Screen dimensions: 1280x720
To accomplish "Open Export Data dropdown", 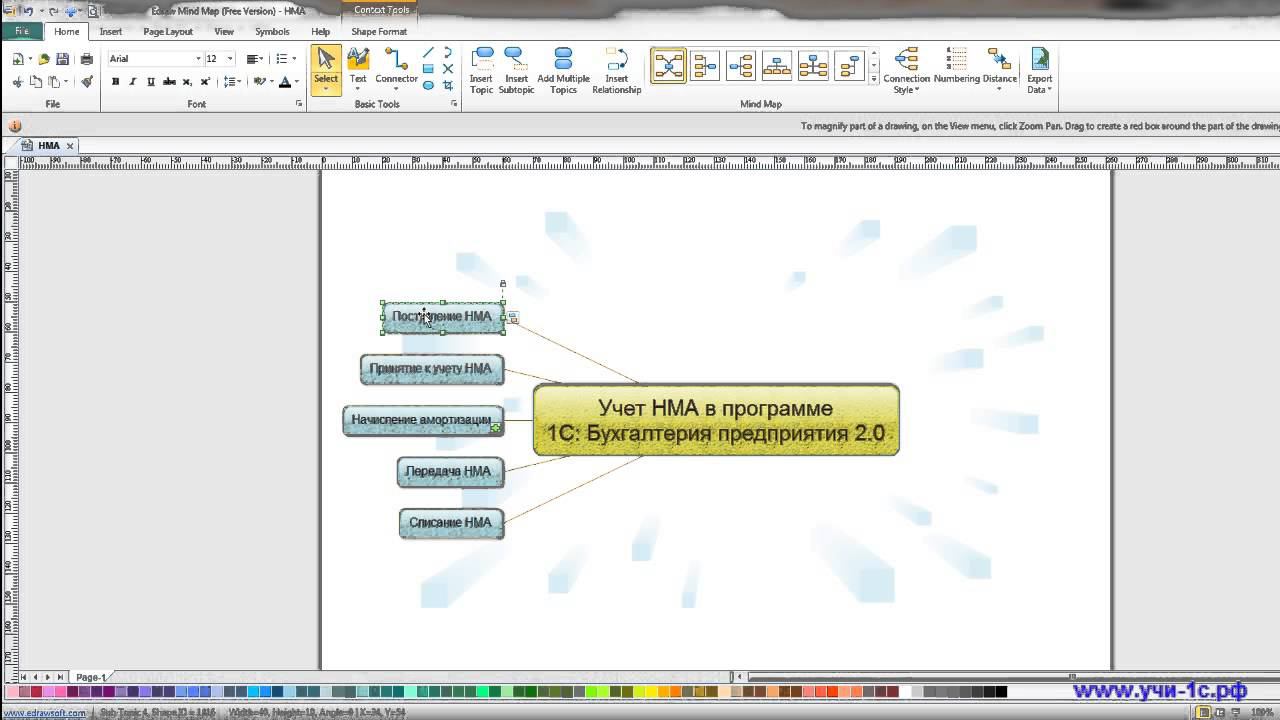I will pyautogui.click(x=1039, y=71).
